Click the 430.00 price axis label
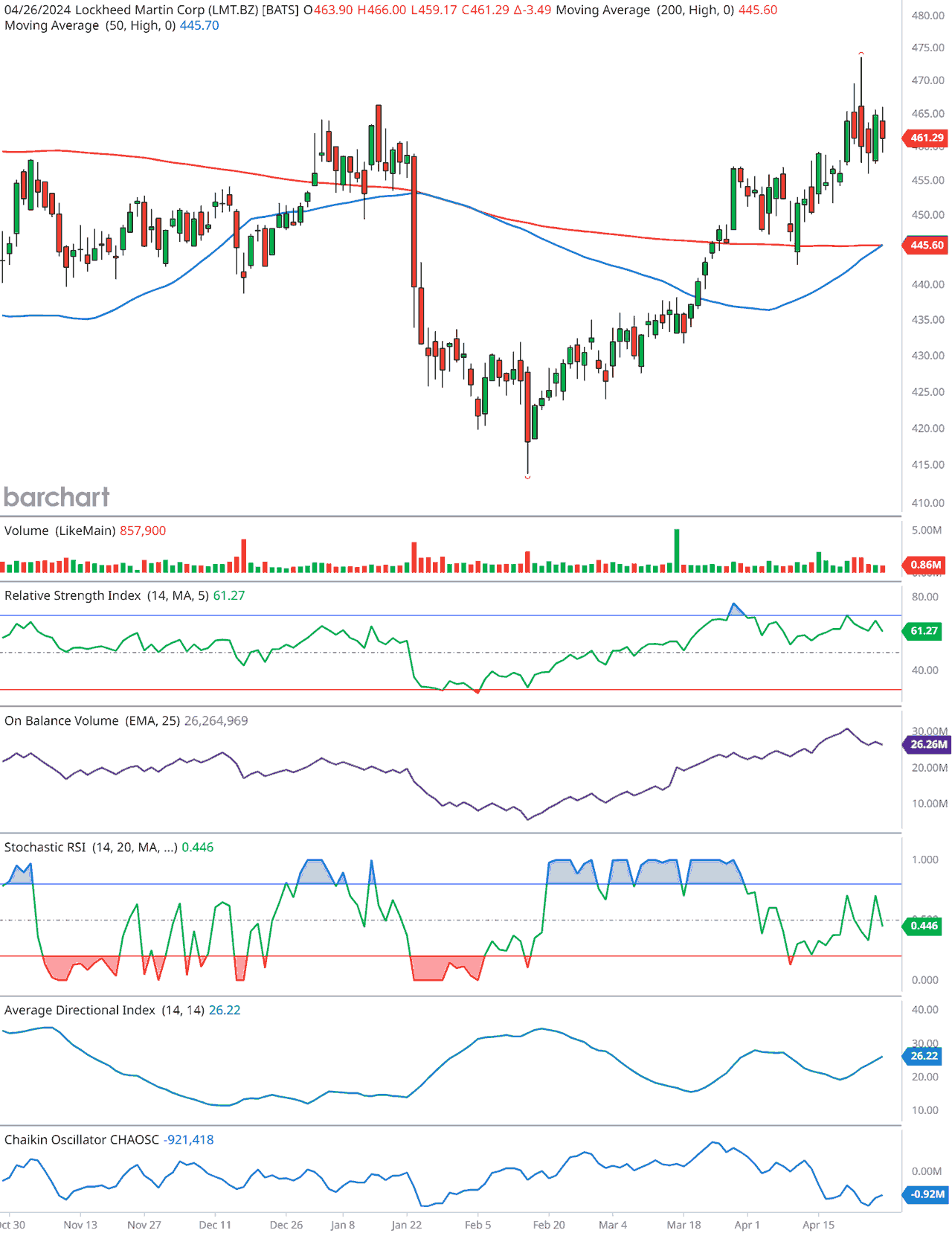The image size is (952, 1236). tap(927, 356)
